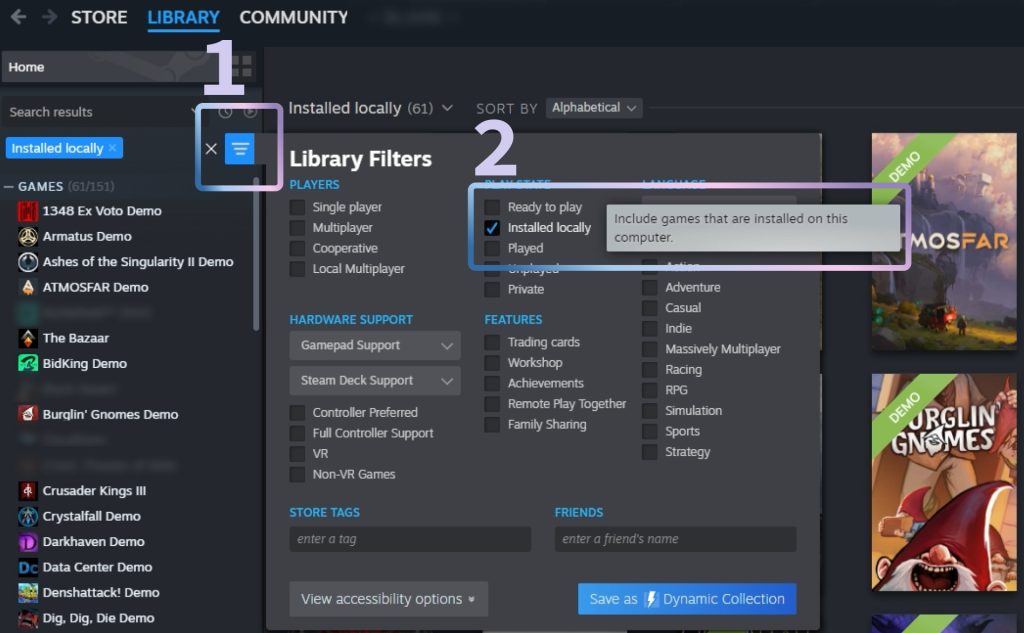Click the blue library filter icon
1024x633 pixels.
(x=239, y=149)
